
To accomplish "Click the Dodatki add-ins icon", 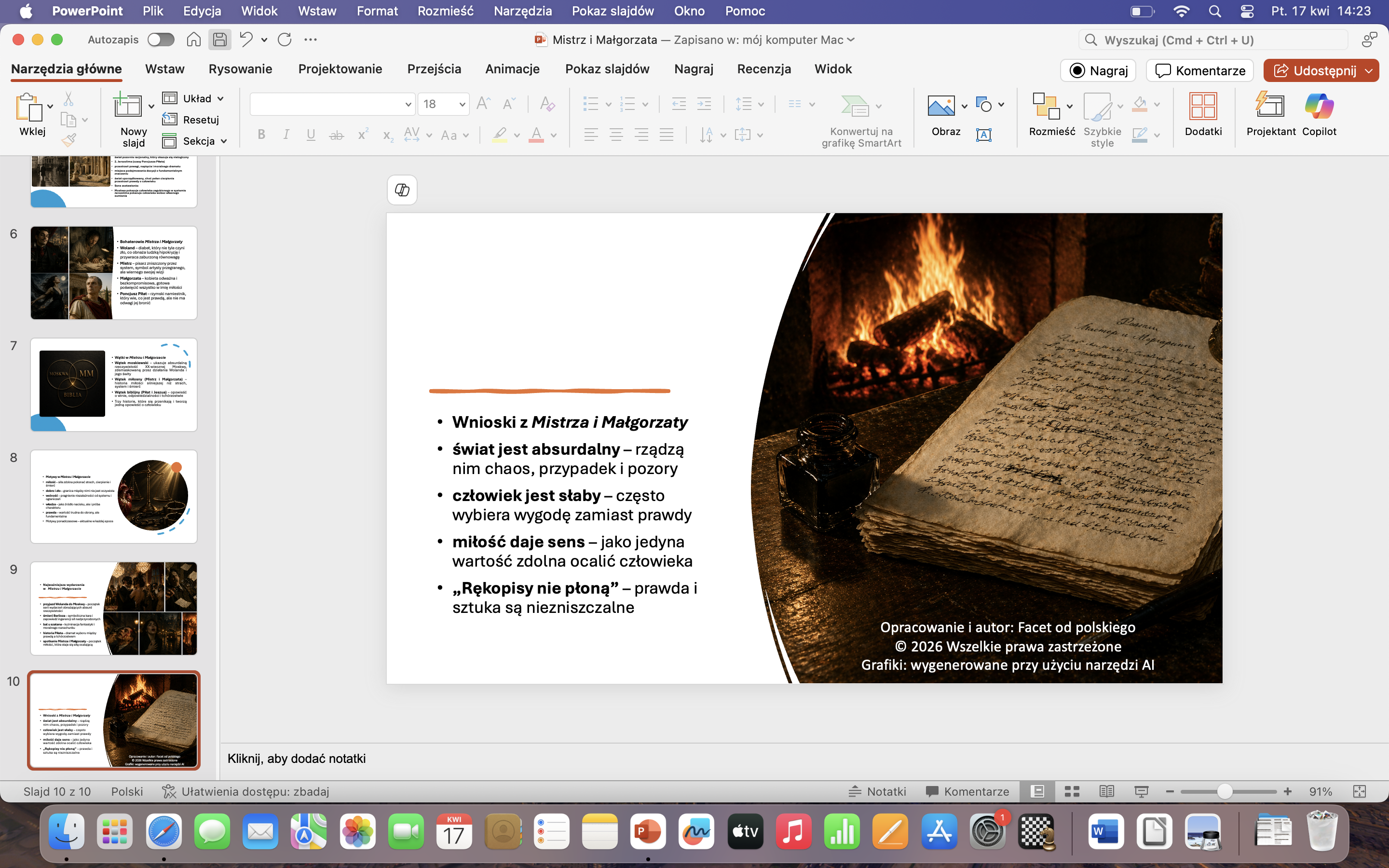I will pos(1202,108).
